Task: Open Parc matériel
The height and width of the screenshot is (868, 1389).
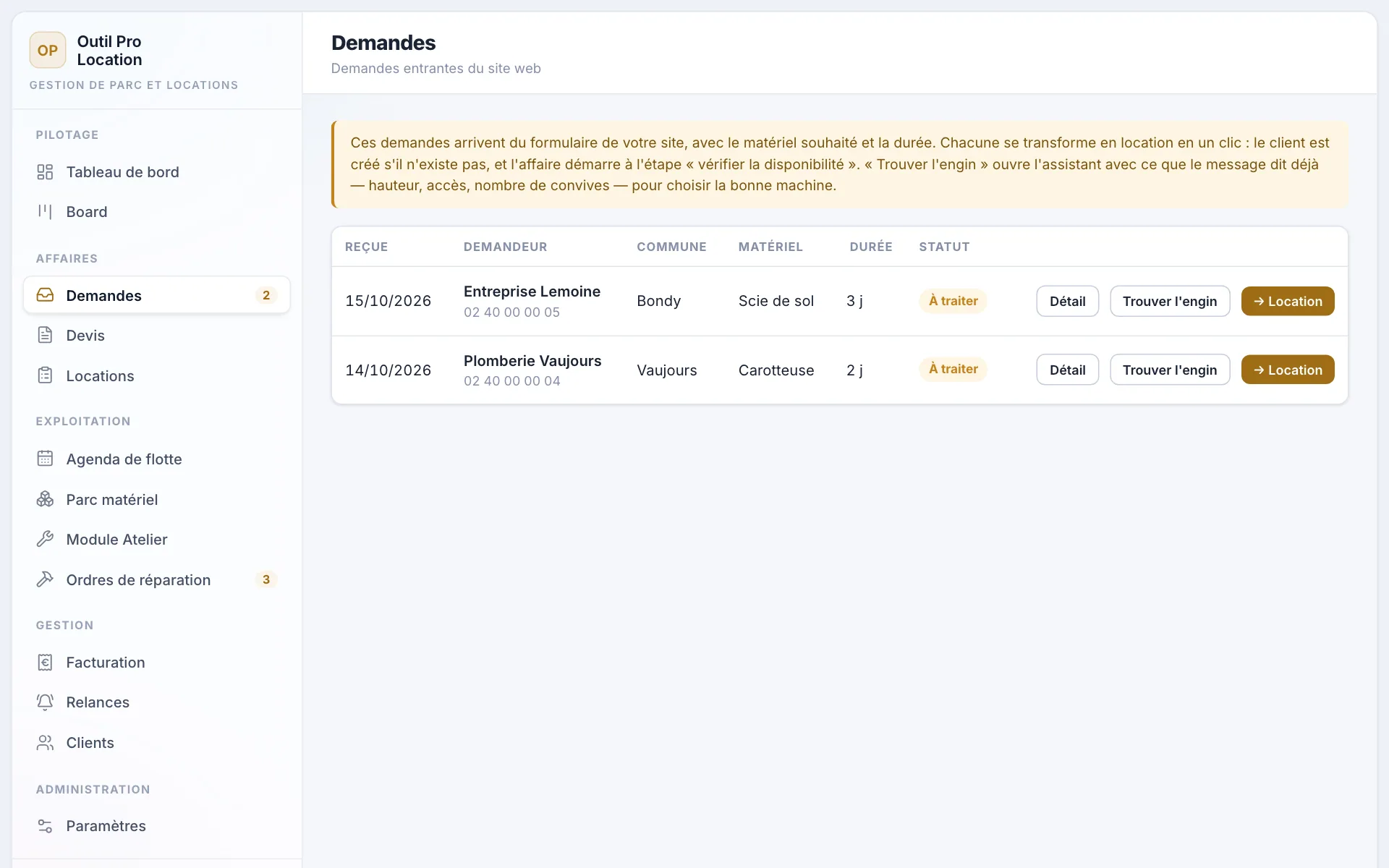Action: tap(157, 500)
